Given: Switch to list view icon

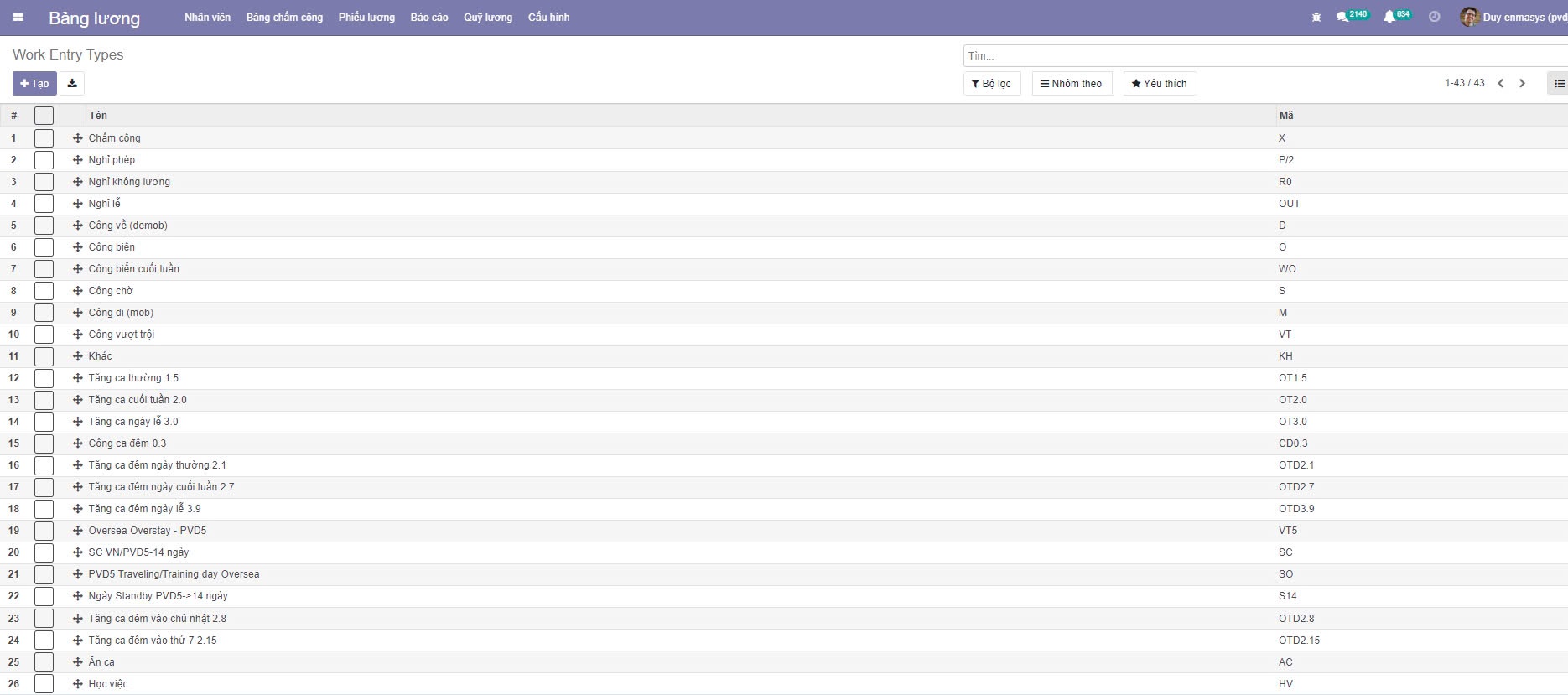Looking at the screenshot, I should coord(1559,83).
